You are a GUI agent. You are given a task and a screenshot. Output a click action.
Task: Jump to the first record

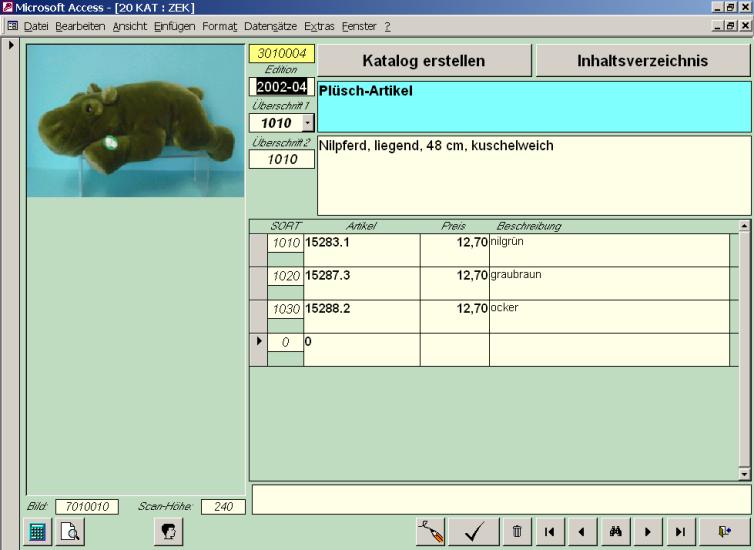[549, 532]
